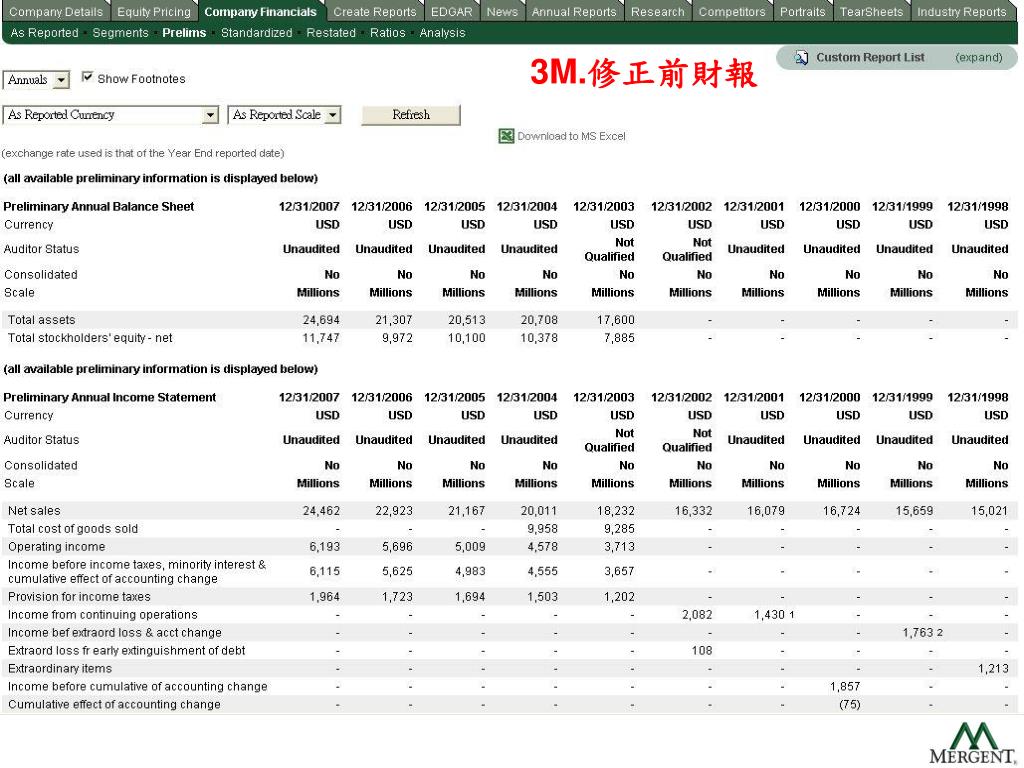Click the 'Provision for income taxes' label
This screenshot has height=768, width=1024.
pos(79,597)
